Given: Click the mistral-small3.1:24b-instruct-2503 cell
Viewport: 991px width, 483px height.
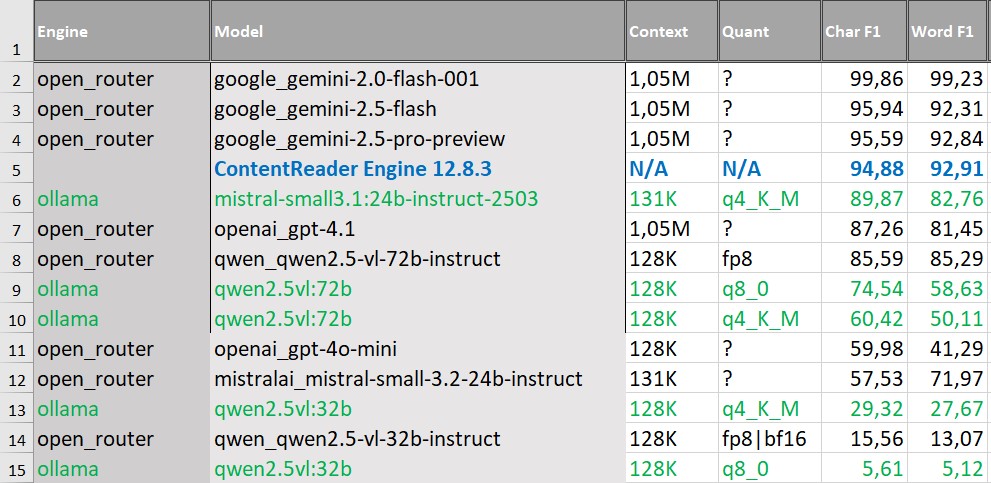Looking at the screenshot, I should coord(376,199).
